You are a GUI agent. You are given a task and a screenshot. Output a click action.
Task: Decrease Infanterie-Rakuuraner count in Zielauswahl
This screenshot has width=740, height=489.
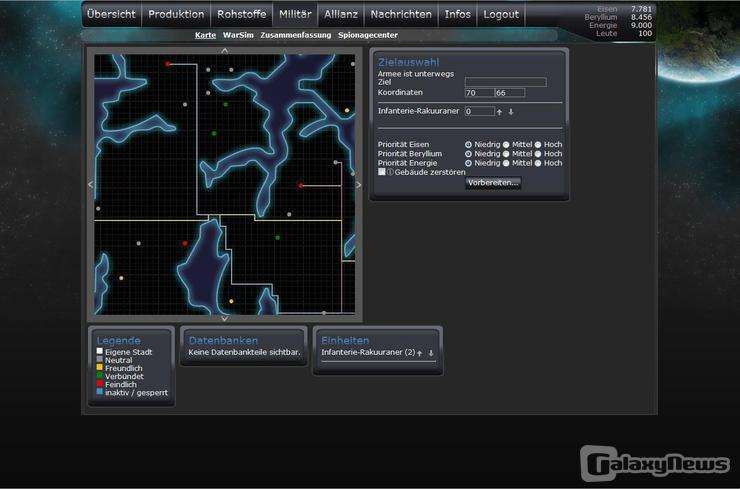click(511, 112)
